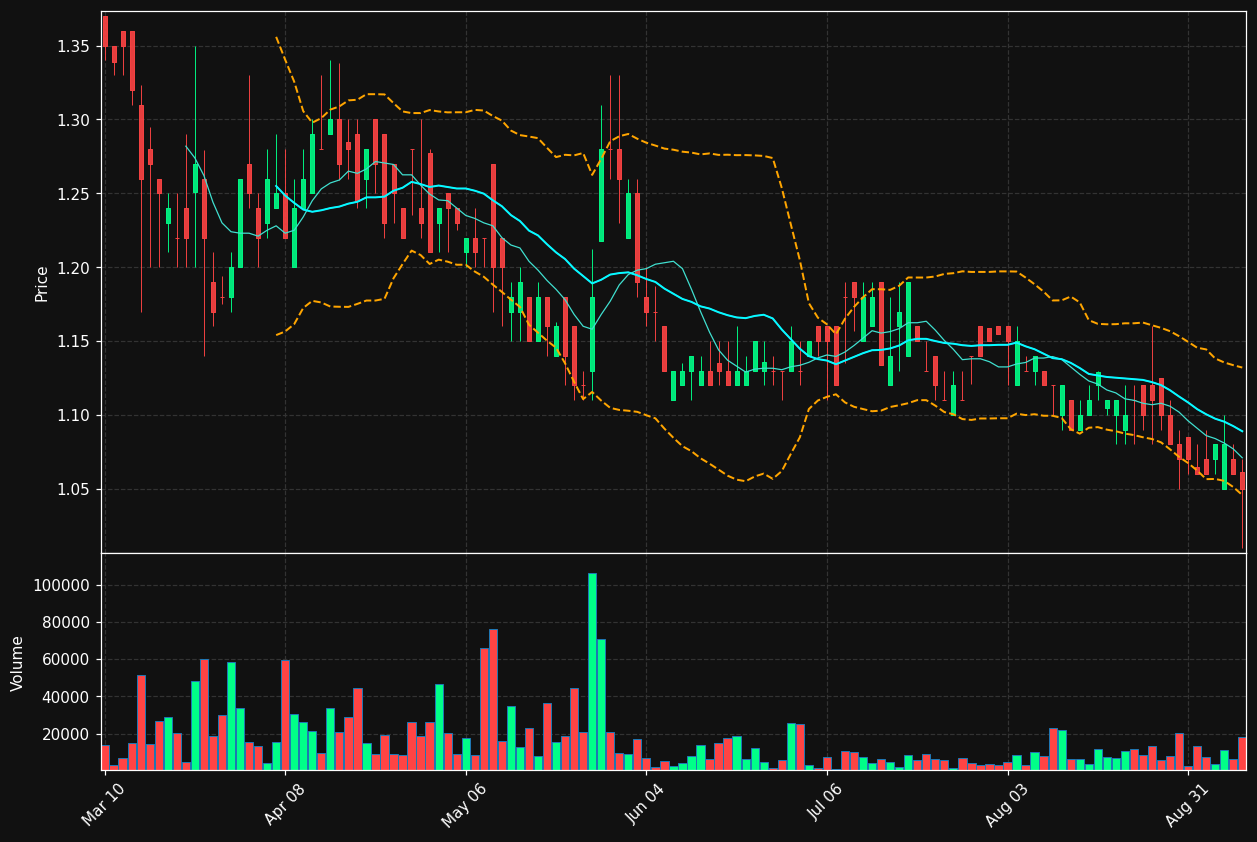
Task: Click the Mar 10 date label
Action: pos(103,804)
